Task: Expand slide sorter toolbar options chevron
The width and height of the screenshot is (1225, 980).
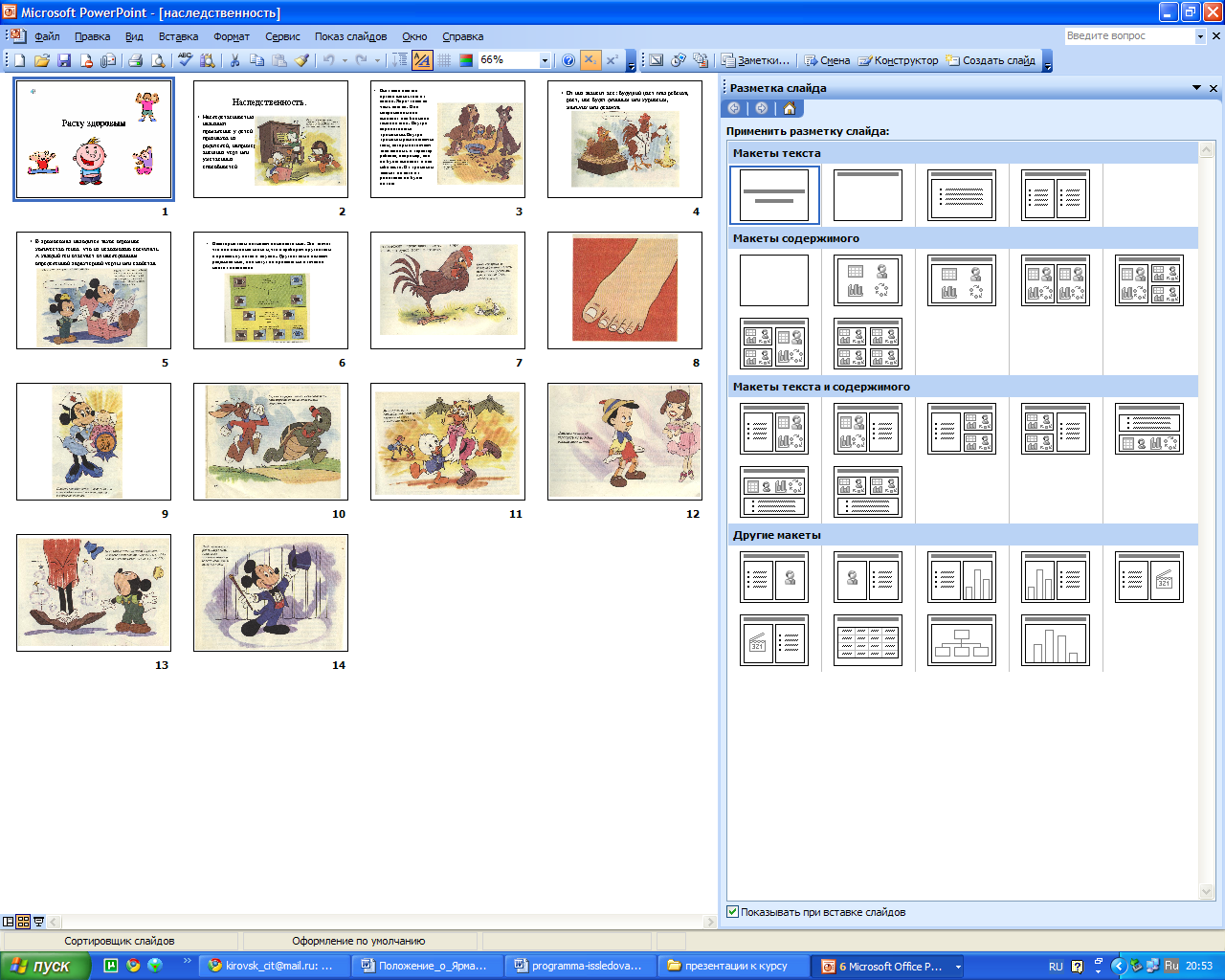Action: [x=1048, y=61]
